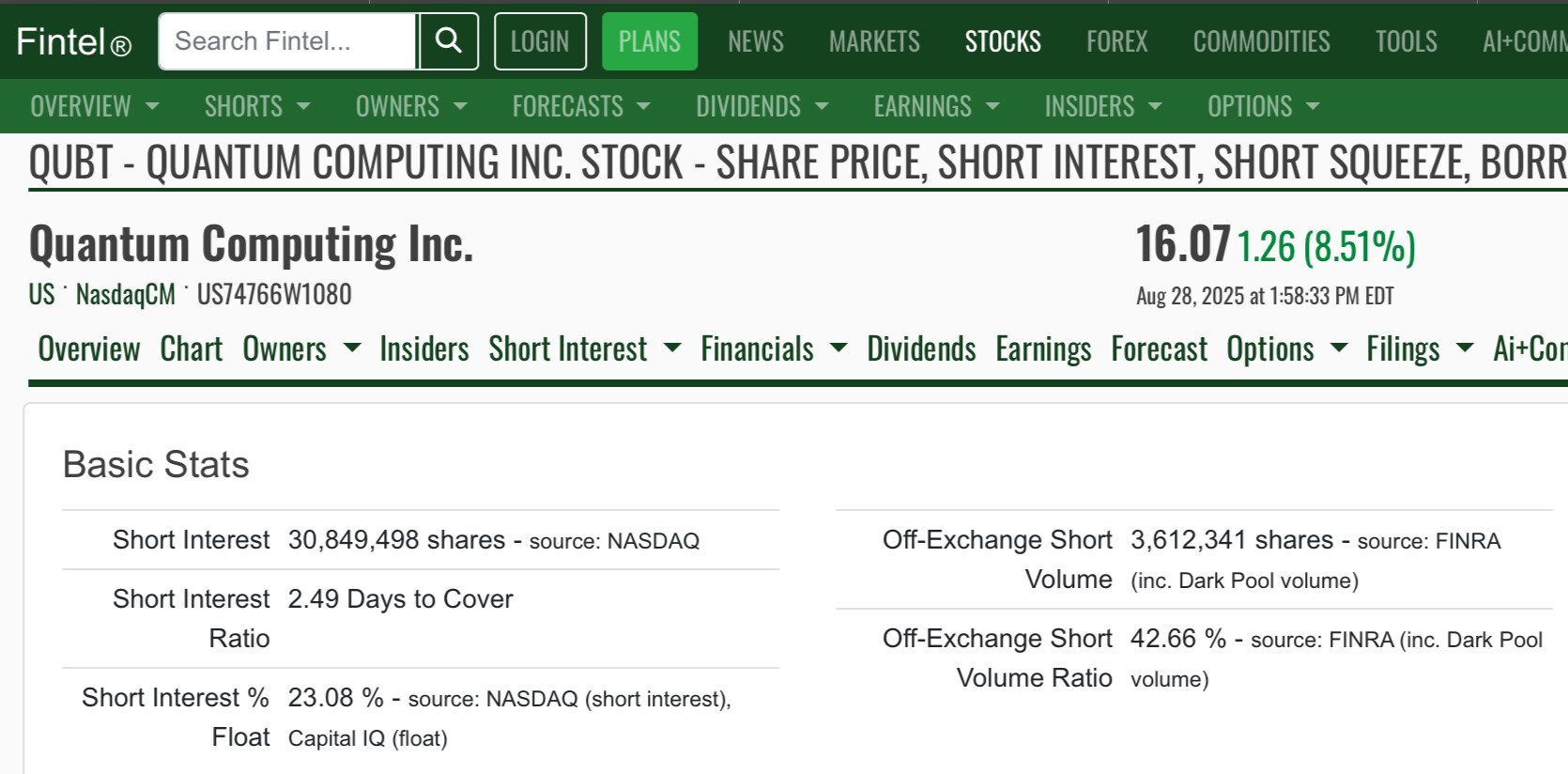Open the STOCKS menu item
This screenshot has height=774, width=1568.
(1003, 41)
